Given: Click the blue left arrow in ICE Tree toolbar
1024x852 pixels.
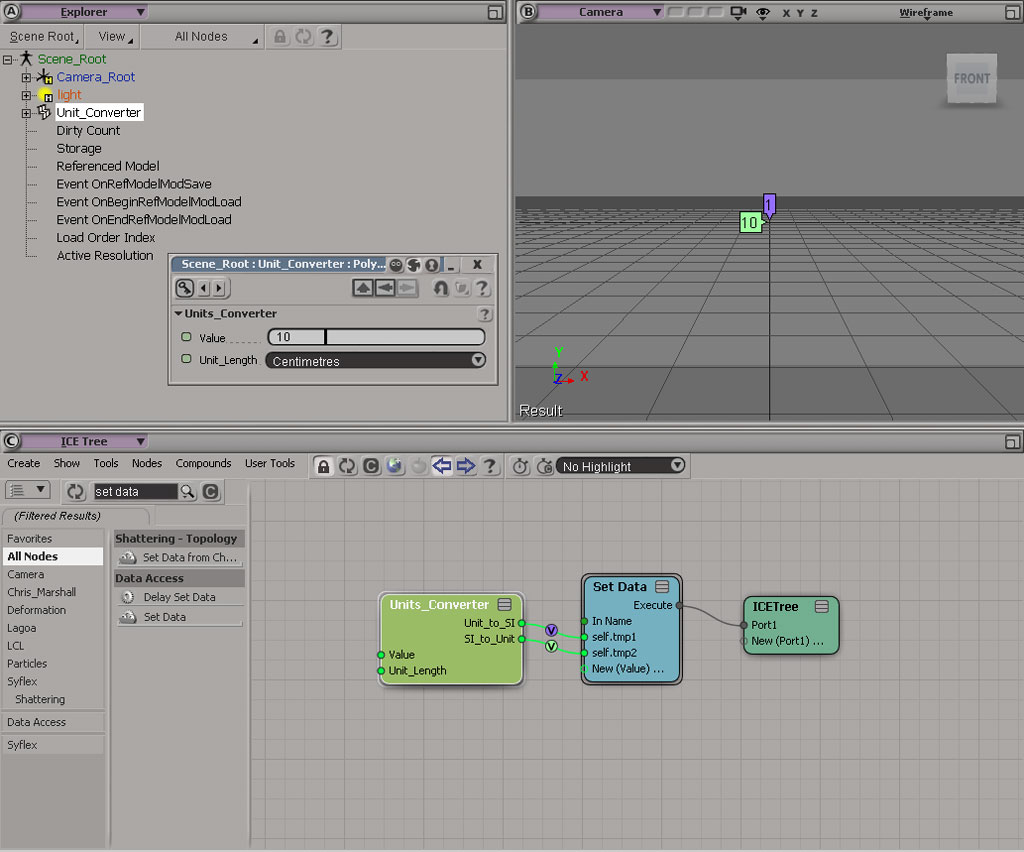Looking at the screenshot, I should [x=442, y=466].
